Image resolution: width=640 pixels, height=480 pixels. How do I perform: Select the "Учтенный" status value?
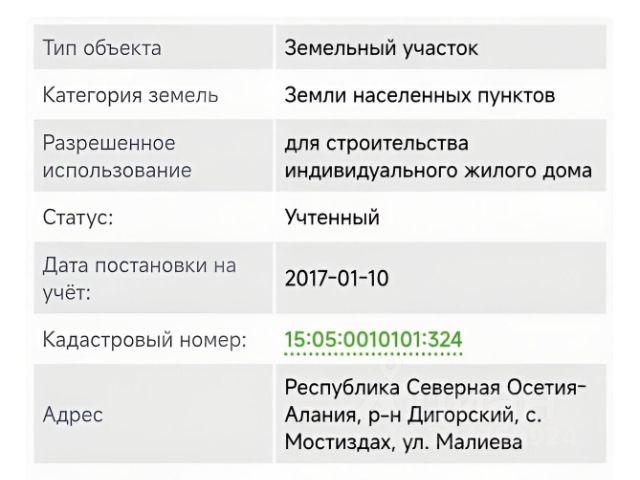point(333,217)
